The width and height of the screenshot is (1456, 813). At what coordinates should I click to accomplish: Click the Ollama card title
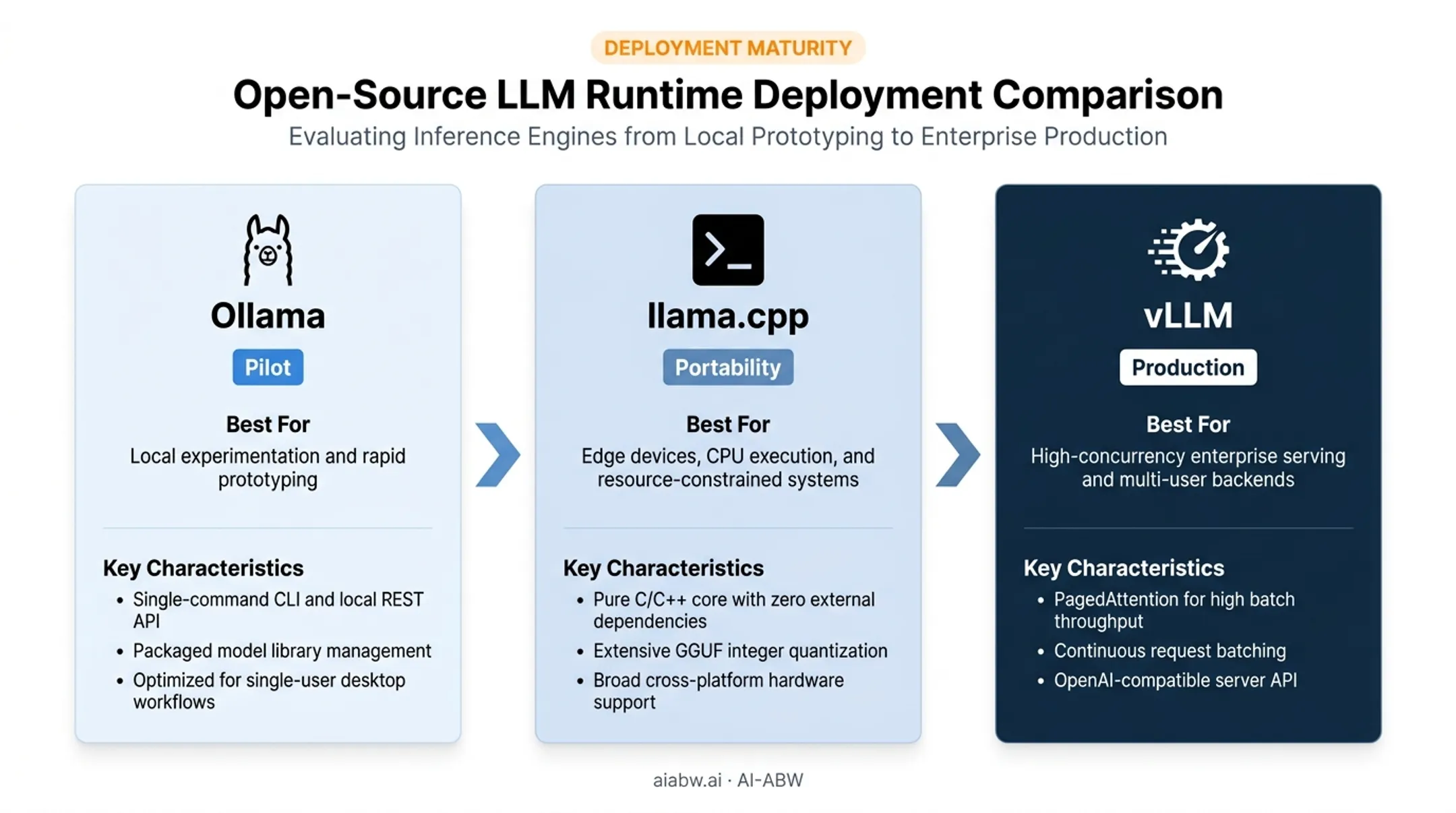coord(268,315)
